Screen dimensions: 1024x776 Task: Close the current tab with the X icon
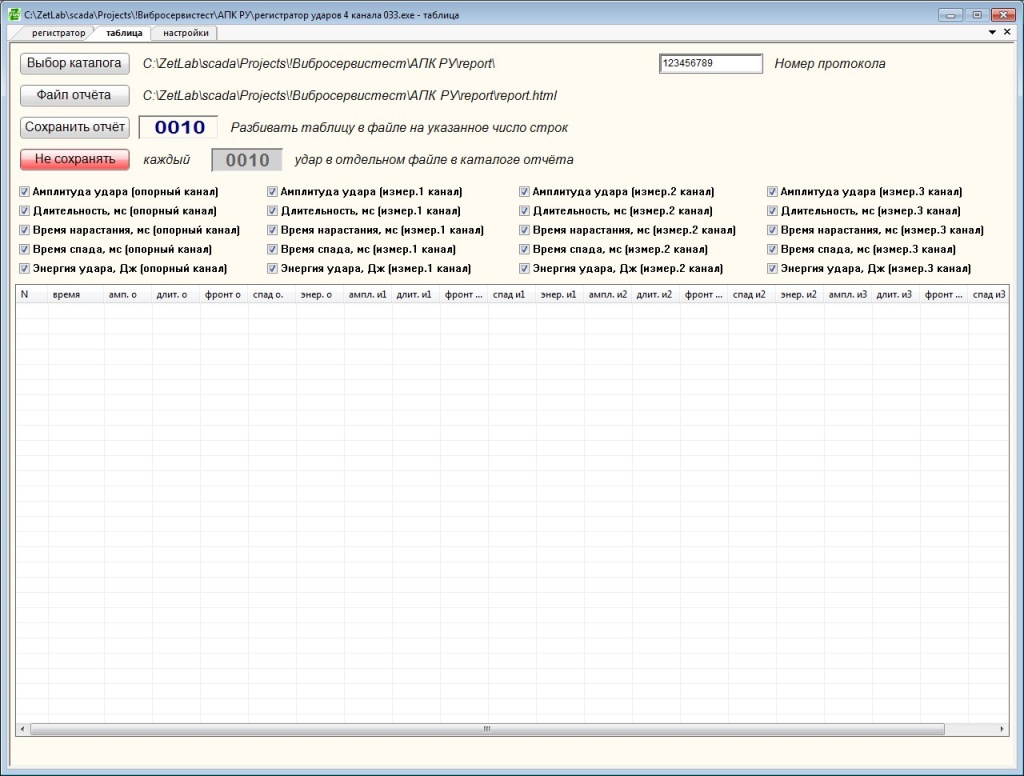tap(1007, 32)
